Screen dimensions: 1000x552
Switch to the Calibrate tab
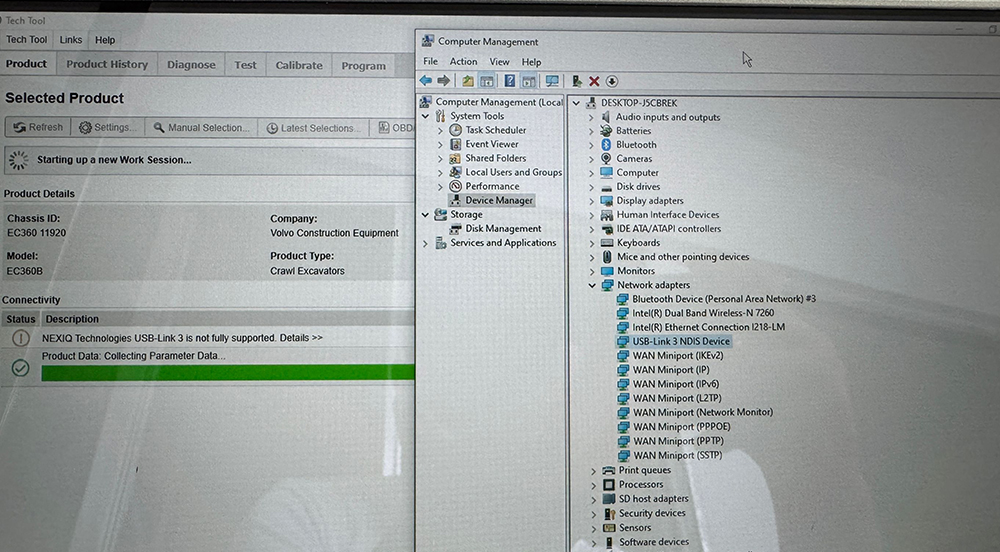pos(298,66)
